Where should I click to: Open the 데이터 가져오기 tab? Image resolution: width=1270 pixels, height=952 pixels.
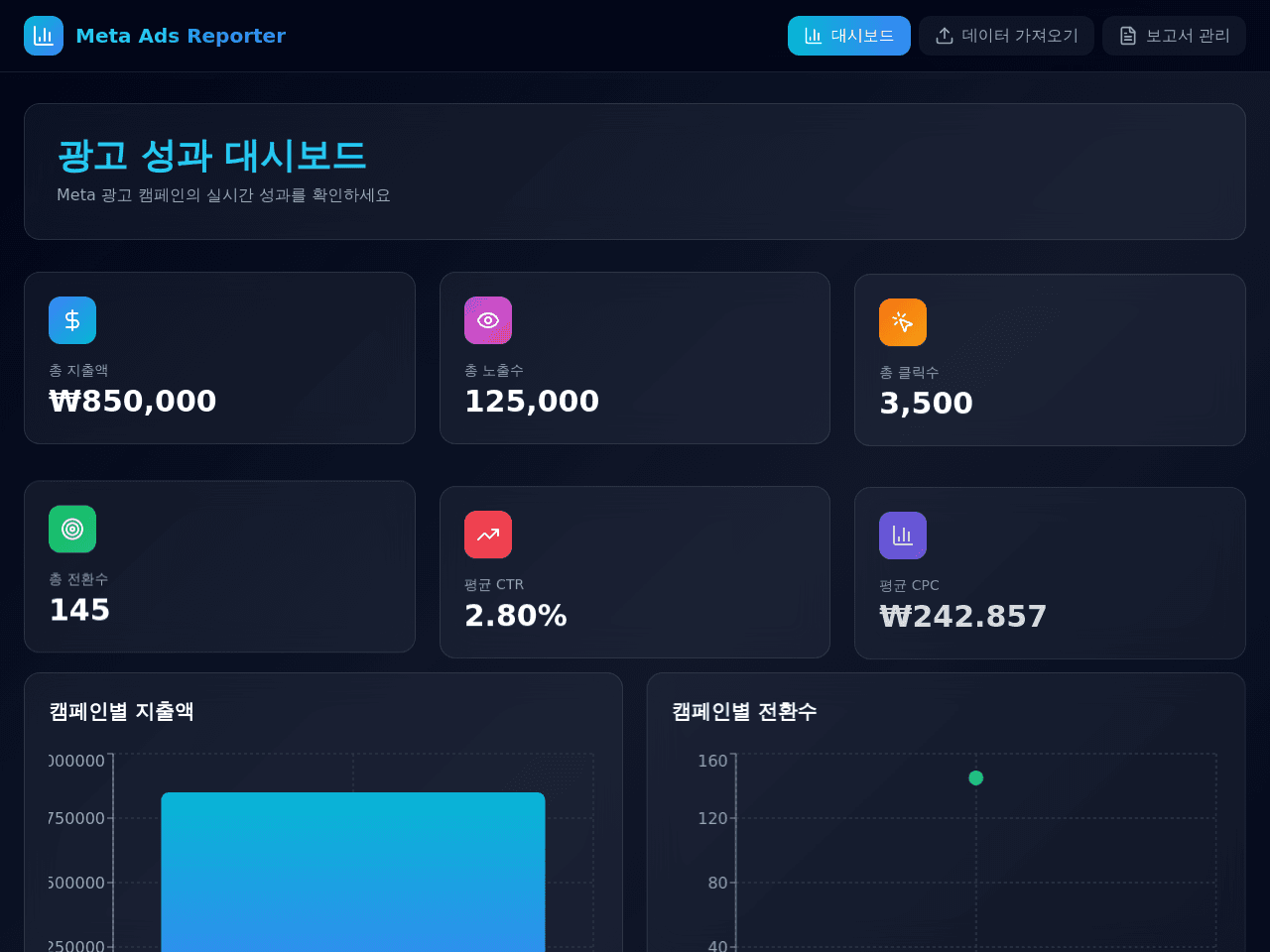point(1006,36)
